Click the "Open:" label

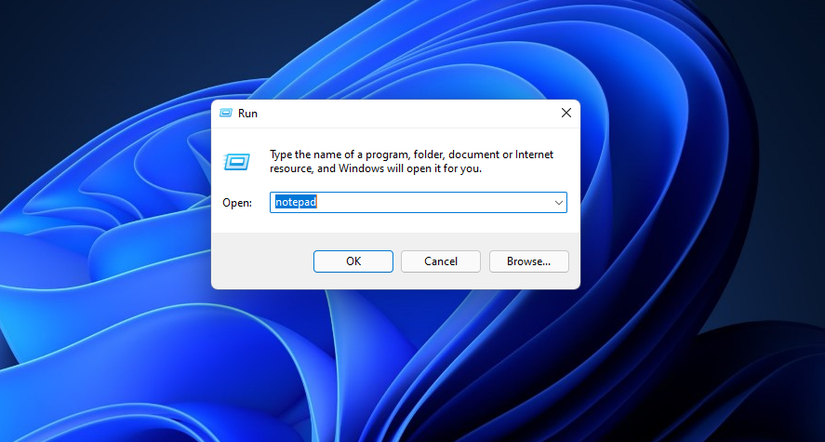click(x=237, y=203)
